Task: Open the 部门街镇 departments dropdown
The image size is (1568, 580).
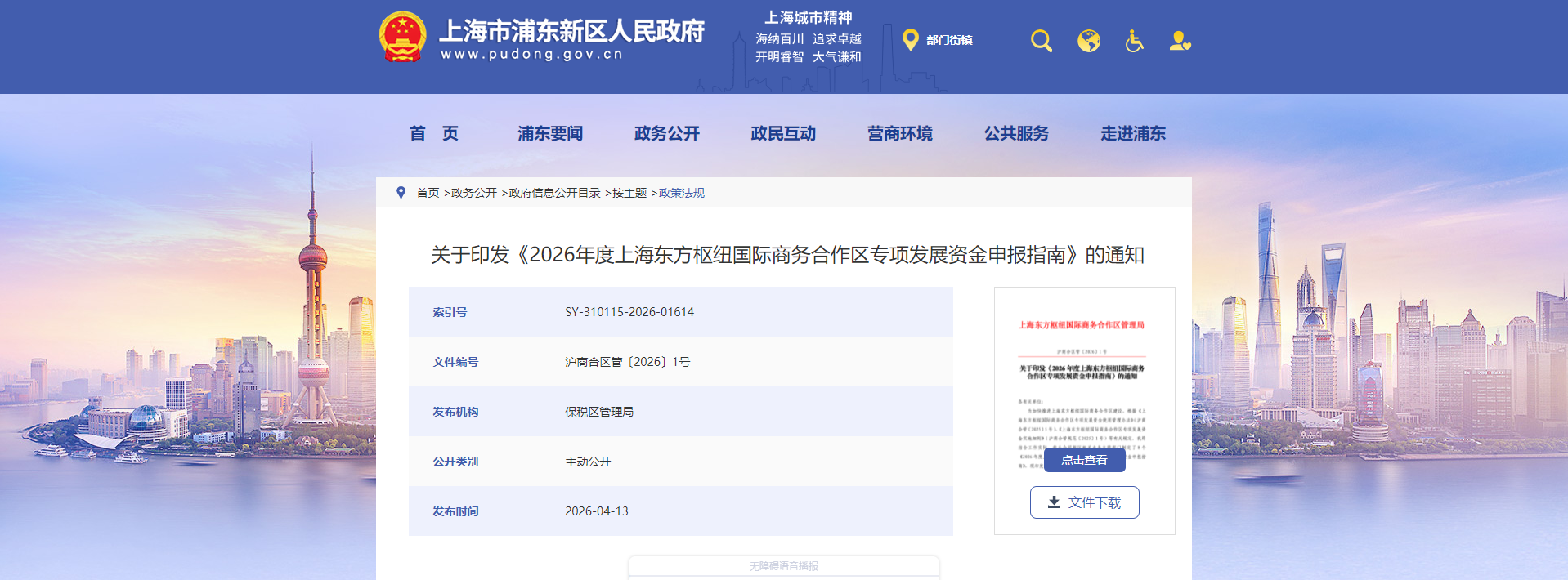Action: 949,40
